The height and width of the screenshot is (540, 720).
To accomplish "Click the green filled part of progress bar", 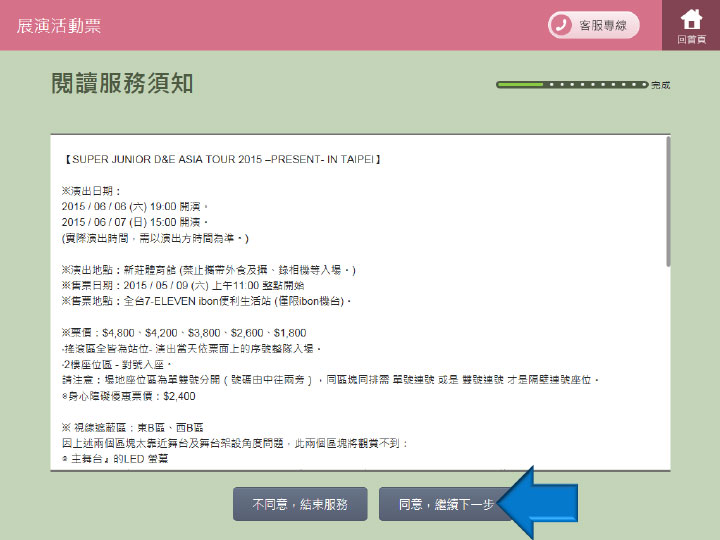I will tap(520, 85).
